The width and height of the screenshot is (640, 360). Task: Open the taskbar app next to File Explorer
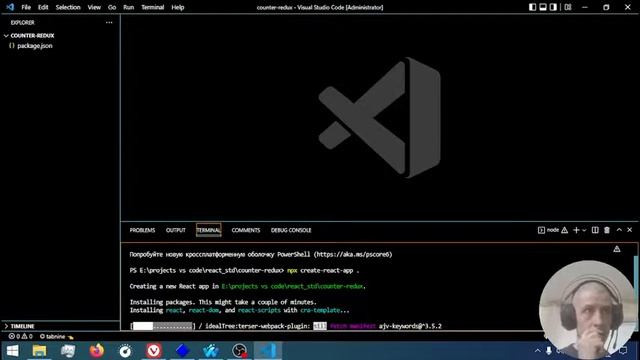tap(68, 351)
